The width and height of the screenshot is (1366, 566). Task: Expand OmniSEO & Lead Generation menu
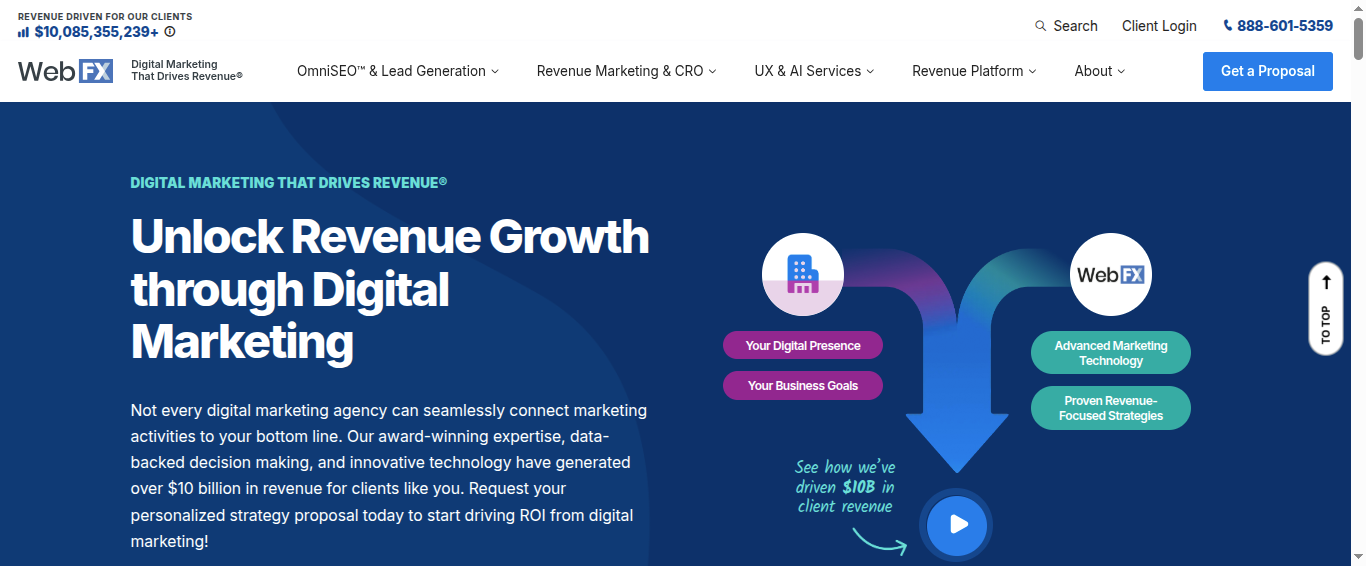pyautogui.click(x=397, y=71)
